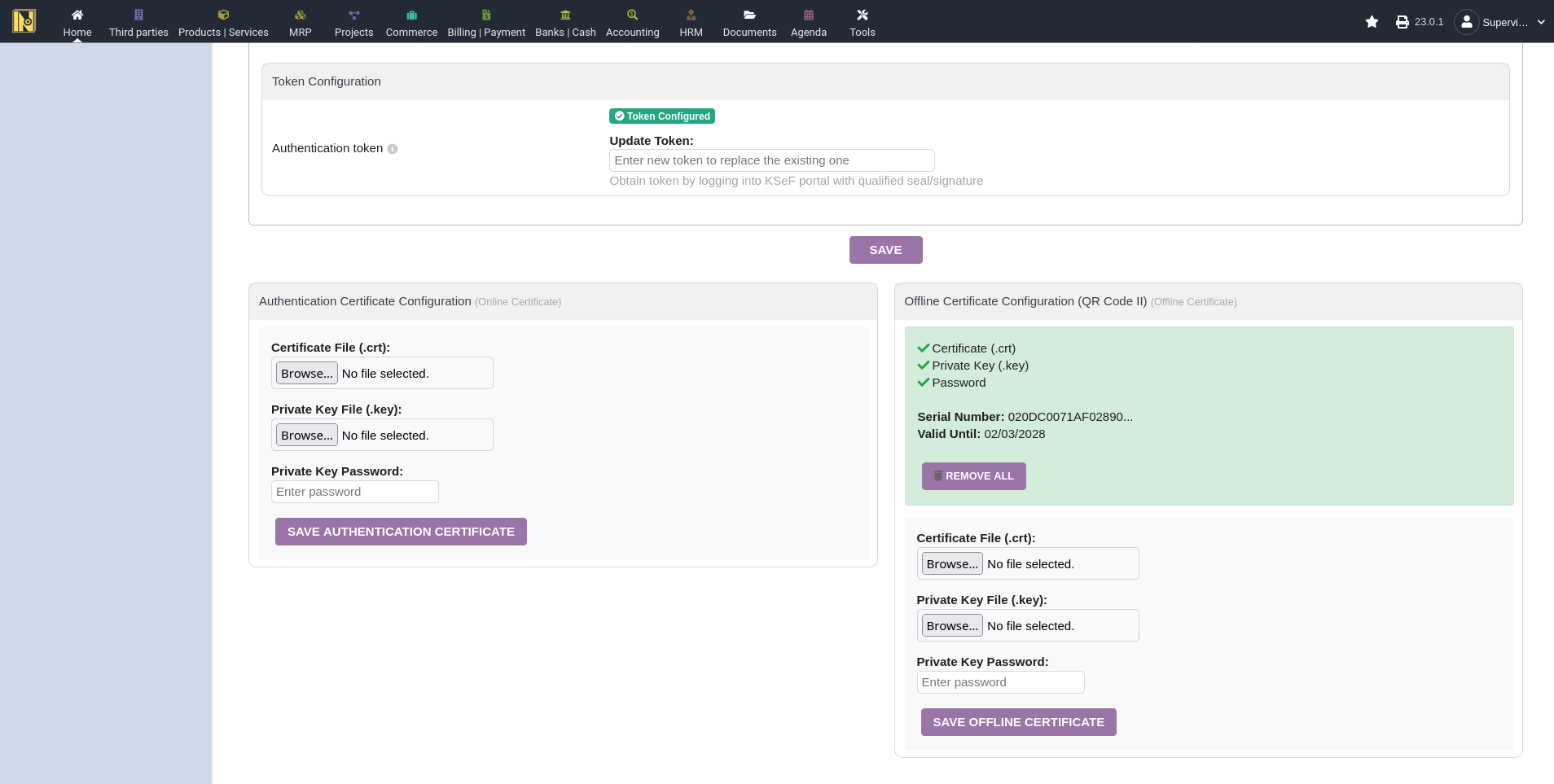1554x784 pixels.
Task: Open the Banks | Cash icon
Action: coord(565,15)
